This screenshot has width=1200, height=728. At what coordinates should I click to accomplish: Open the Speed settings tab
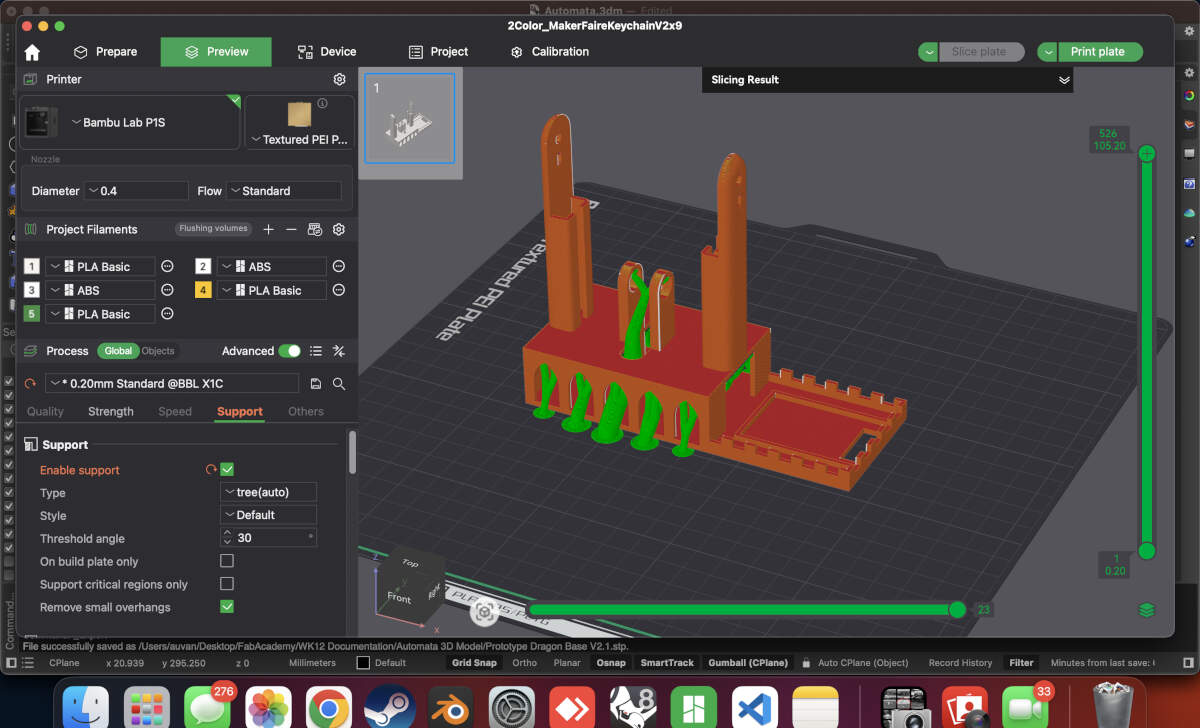pyautogui.click(x=175, y=411)
